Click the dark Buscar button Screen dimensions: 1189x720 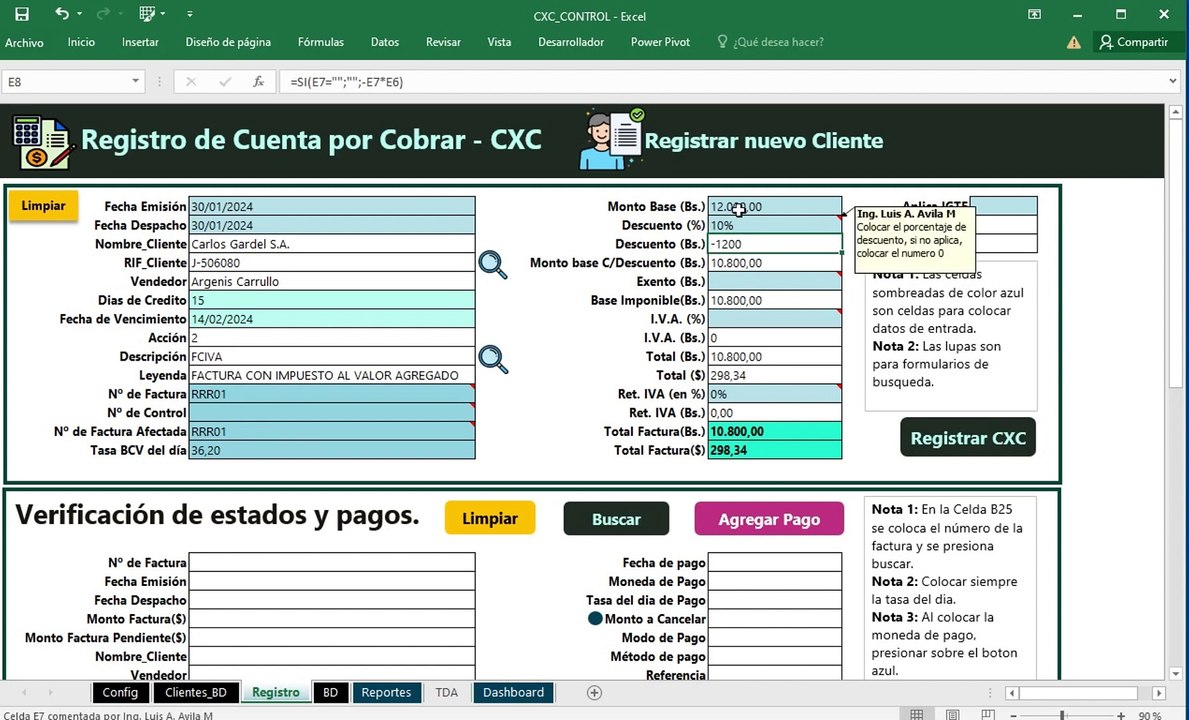click(x=616, y=519)
